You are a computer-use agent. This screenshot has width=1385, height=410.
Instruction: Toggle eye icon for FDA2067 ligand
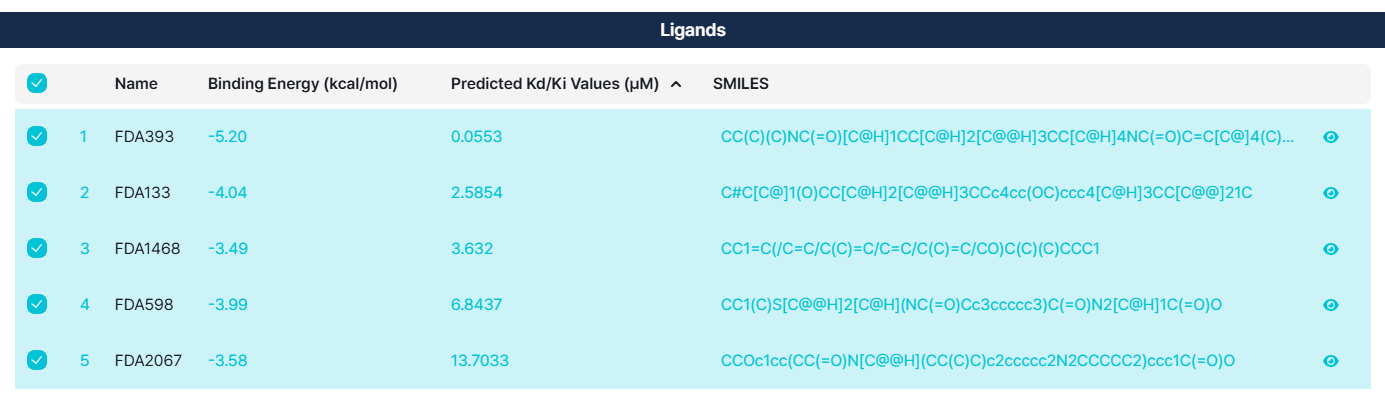click(1330, 361)
